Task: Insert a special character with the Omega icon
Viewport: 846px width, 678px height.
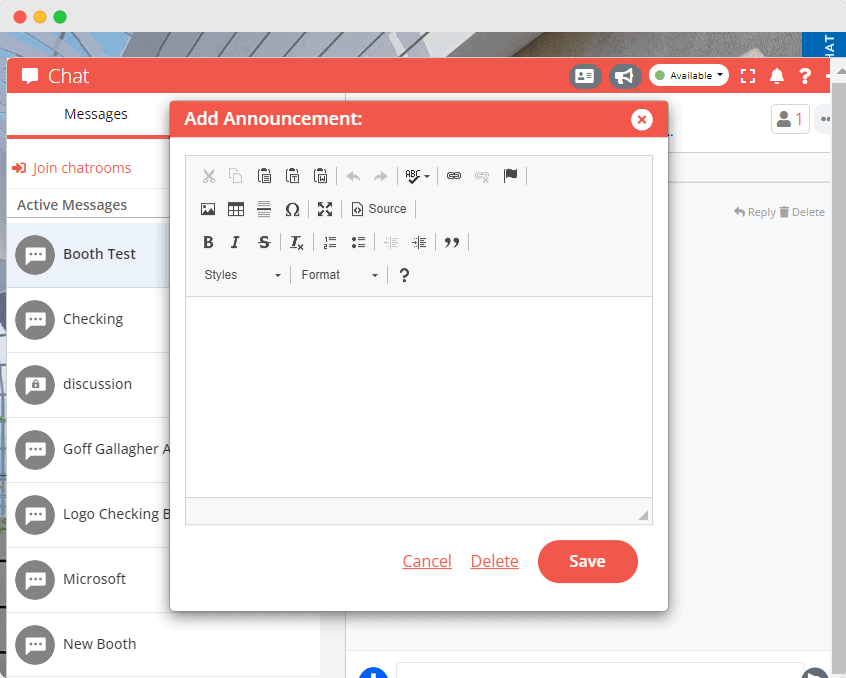Action: (x=292, y=209)
